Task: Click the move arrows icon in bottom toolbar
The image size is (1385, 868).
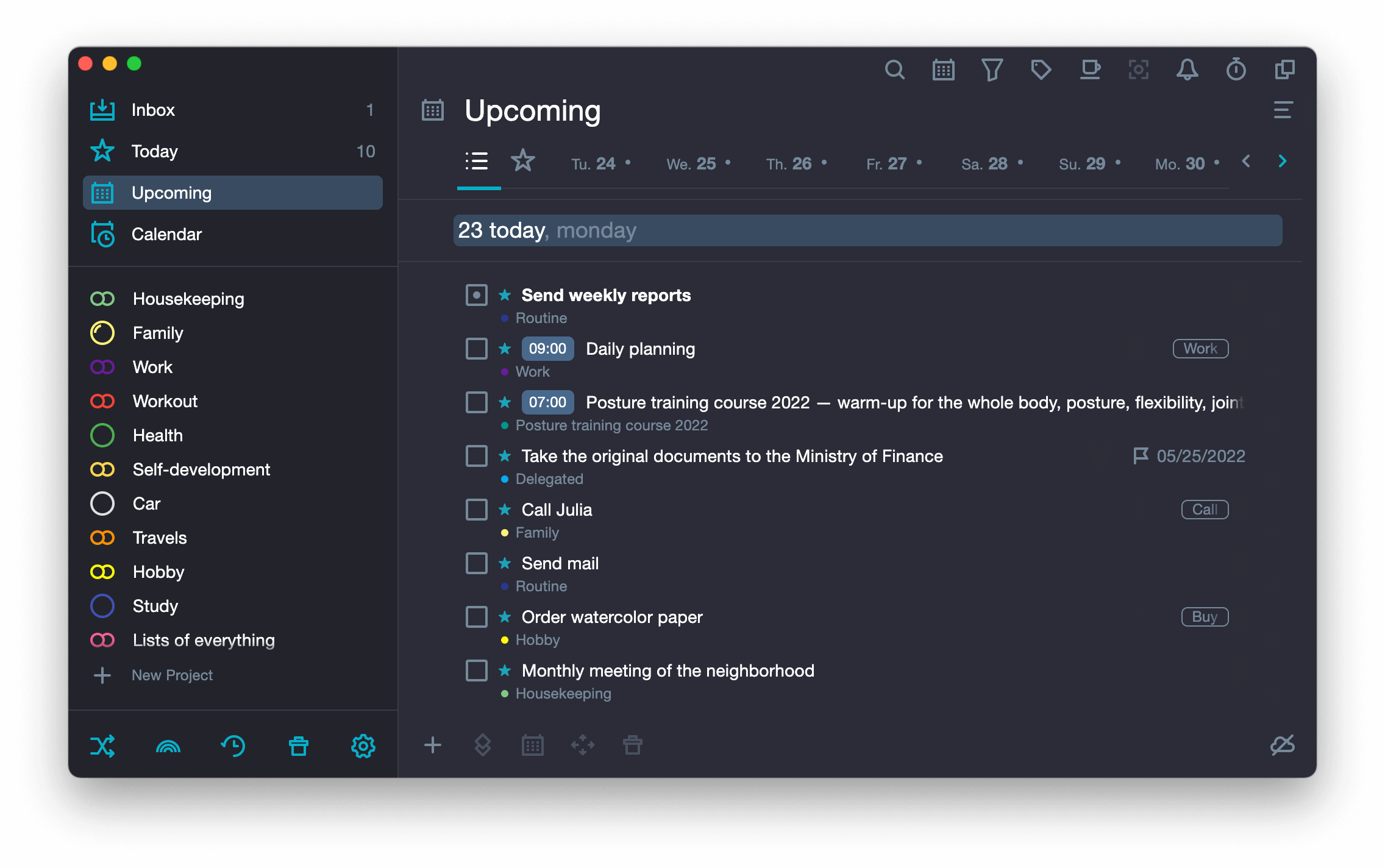Action: tap(582, 745)
